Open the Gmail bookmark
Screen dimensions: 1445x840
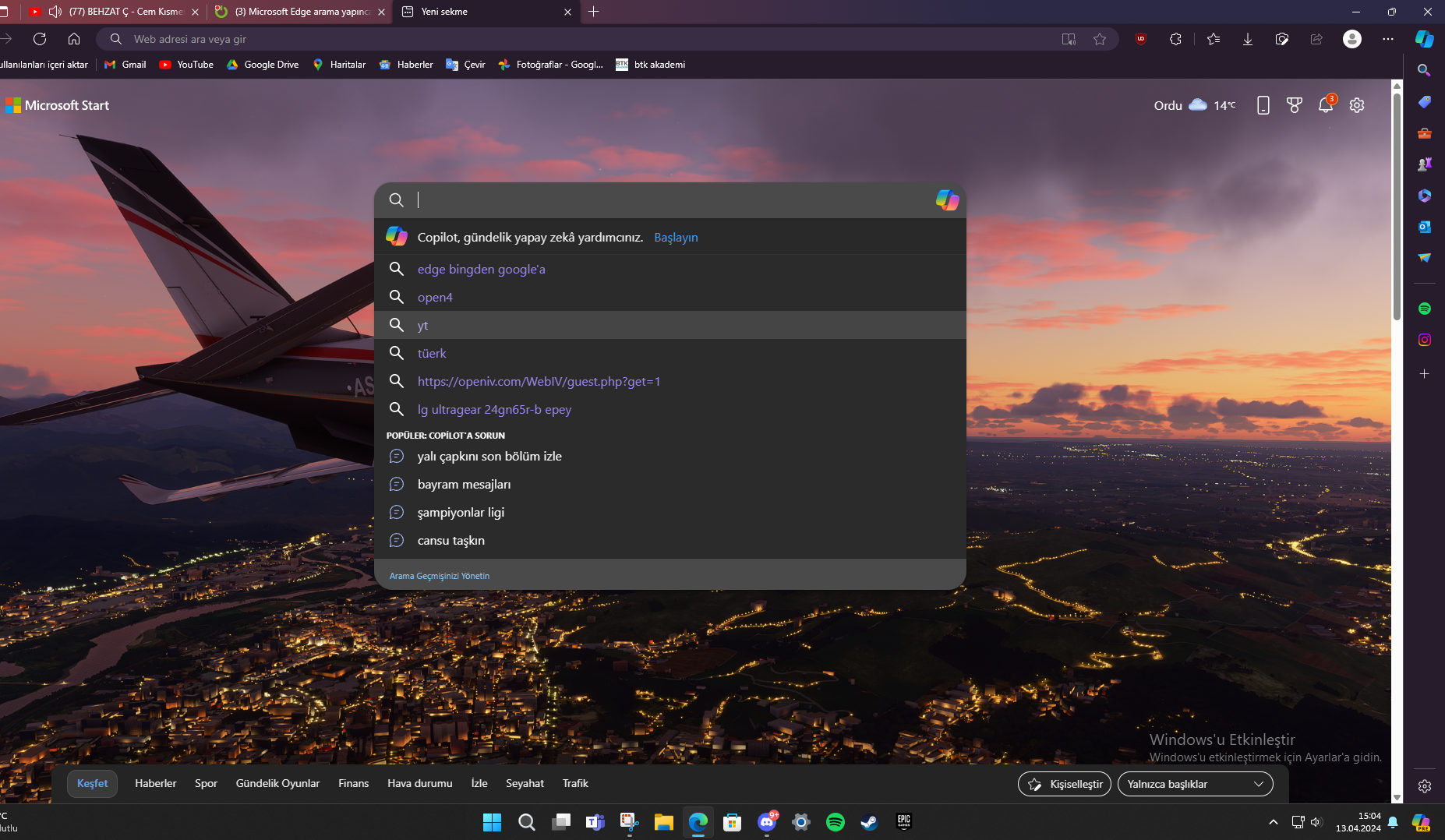pyautogui.click(x=125, y=65)
